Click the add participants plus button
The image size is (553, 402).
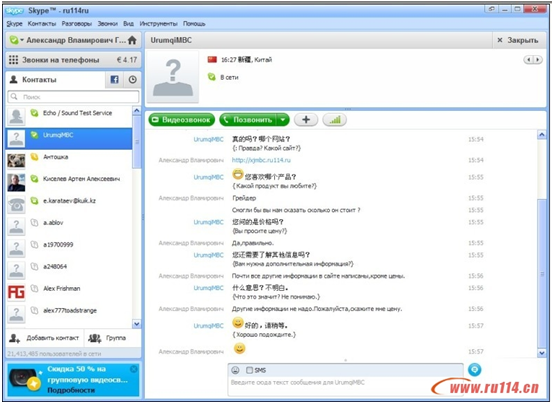306,120
